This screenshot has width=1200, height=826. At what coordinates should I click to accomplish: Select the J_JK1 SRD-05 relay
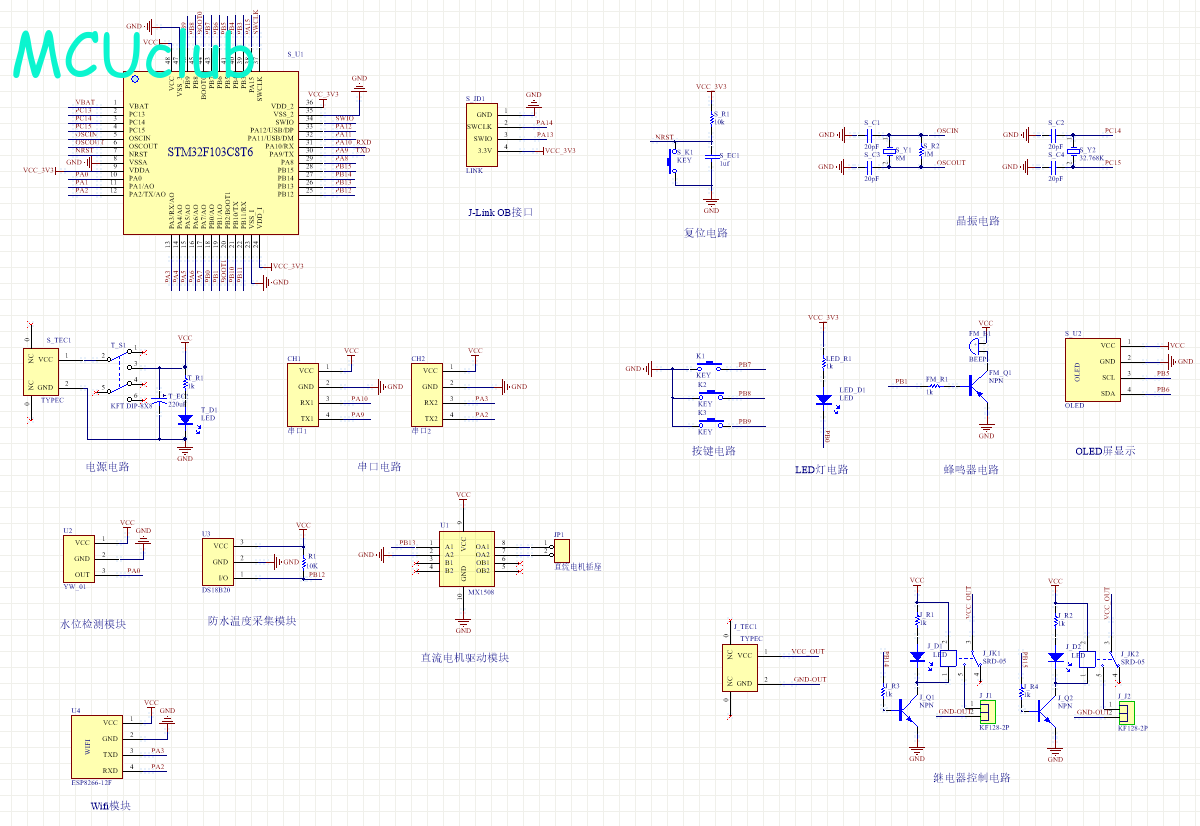click(x=962, y=658)
